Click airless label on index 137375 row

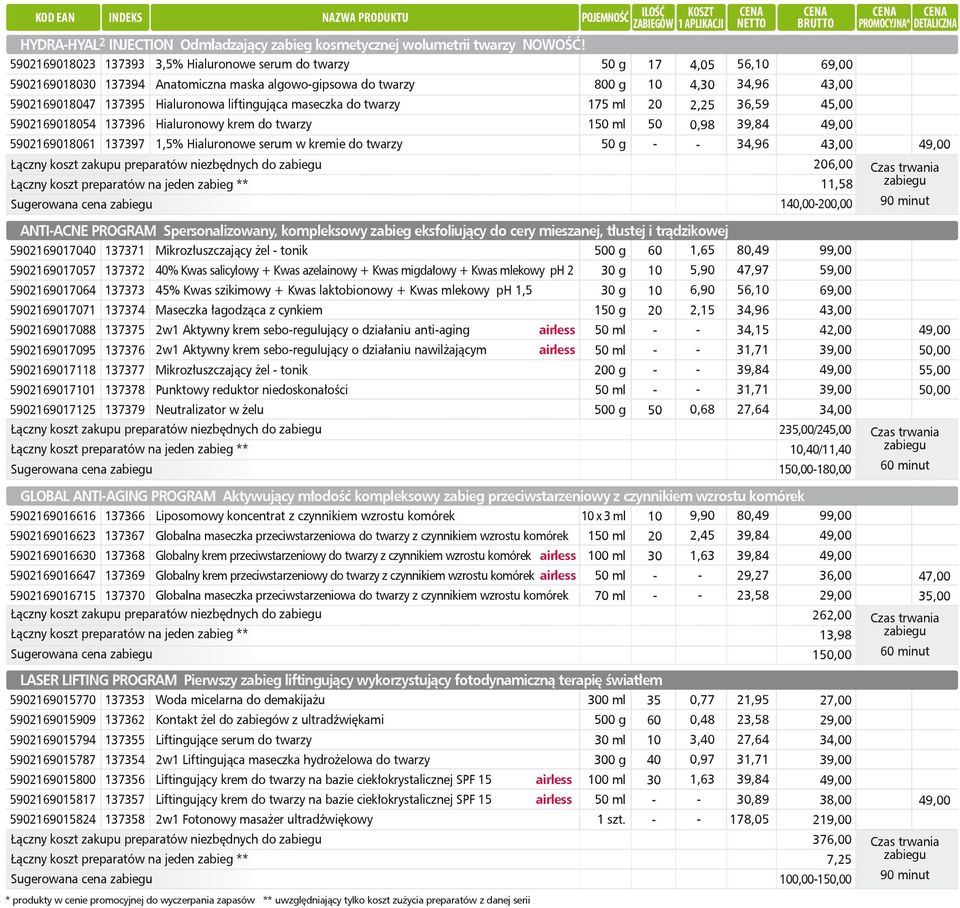click(x=557, y=330)
